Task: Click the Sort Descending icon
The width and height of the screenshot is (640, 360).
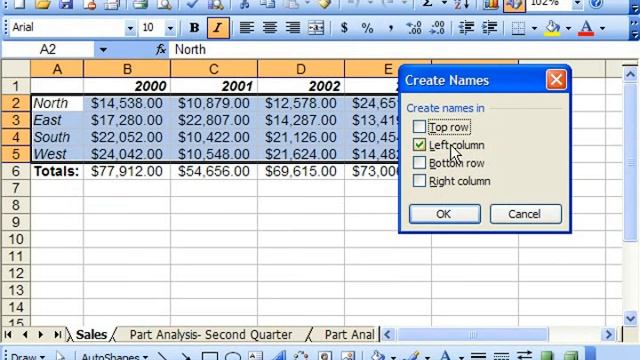Action: click(x=462, y=4)
